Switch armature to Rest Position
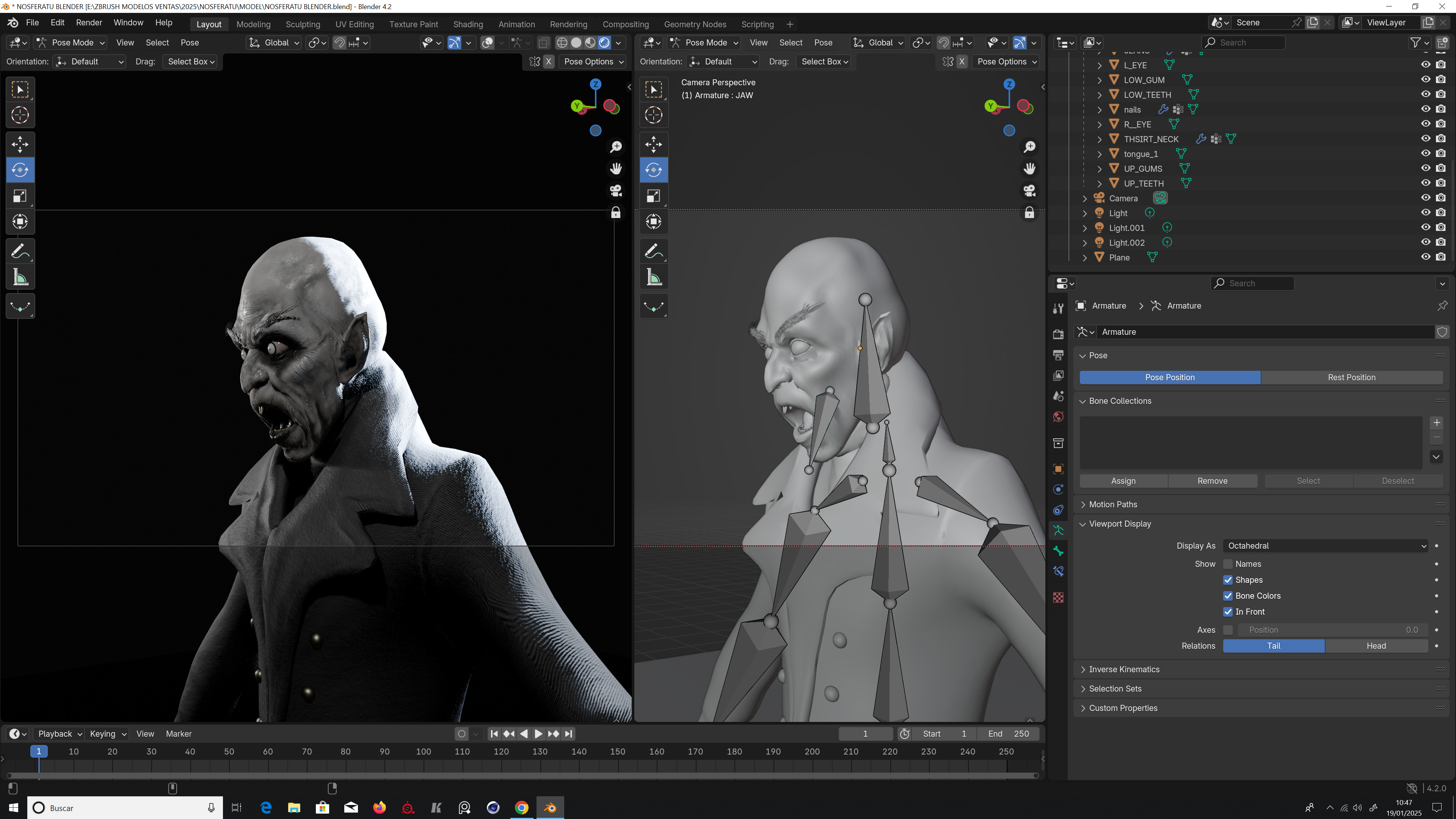 point(1351,378)
